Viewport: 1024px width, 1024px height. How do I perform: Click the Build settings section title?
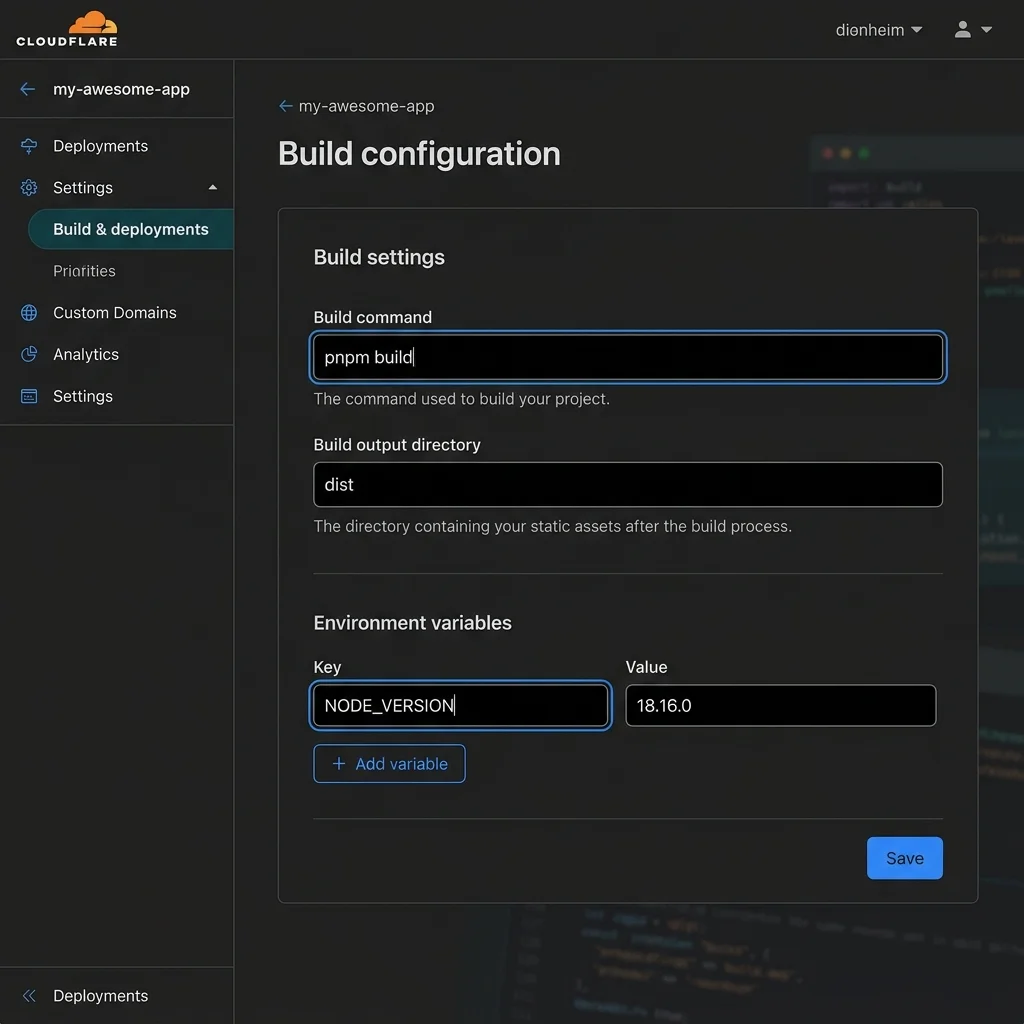379,257
